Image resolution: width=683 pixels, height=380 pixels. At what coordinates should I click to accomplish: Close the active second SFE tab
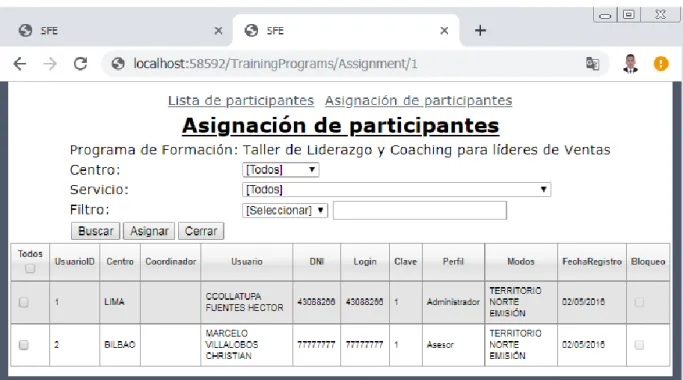444,31
